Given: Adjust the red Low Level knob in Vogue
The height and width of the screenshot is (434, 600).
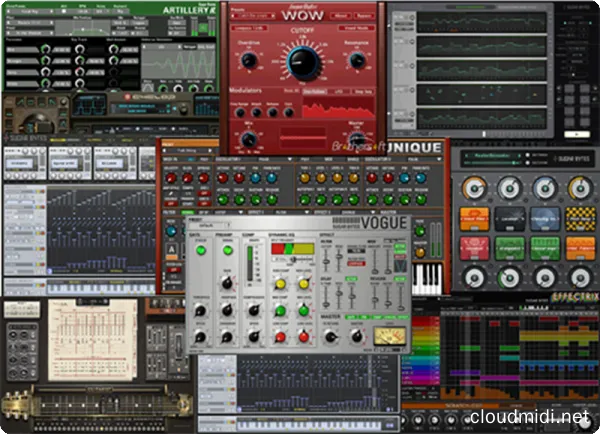Looking at the screenshot, I should point(304,337).
